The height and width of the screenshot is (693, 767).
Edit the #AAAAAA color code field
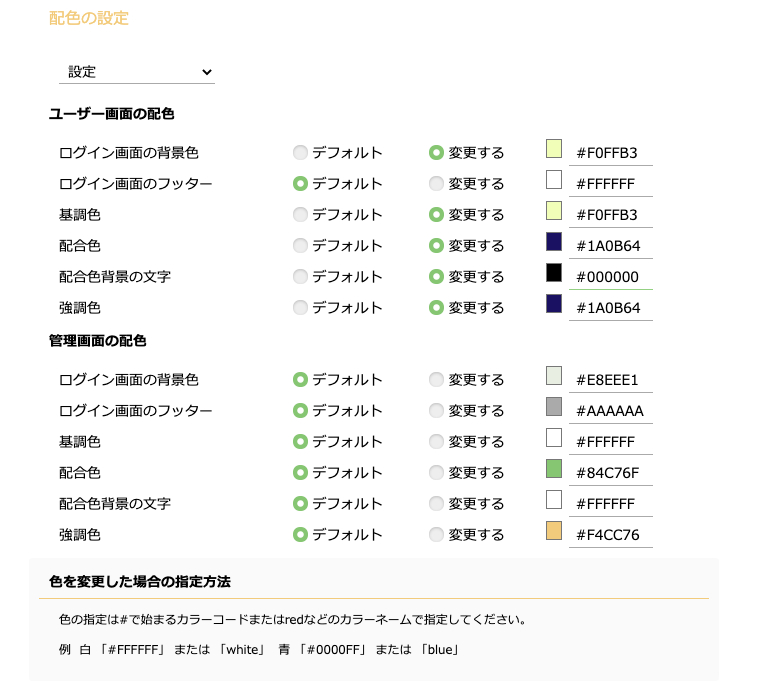(x=610, y=411)
